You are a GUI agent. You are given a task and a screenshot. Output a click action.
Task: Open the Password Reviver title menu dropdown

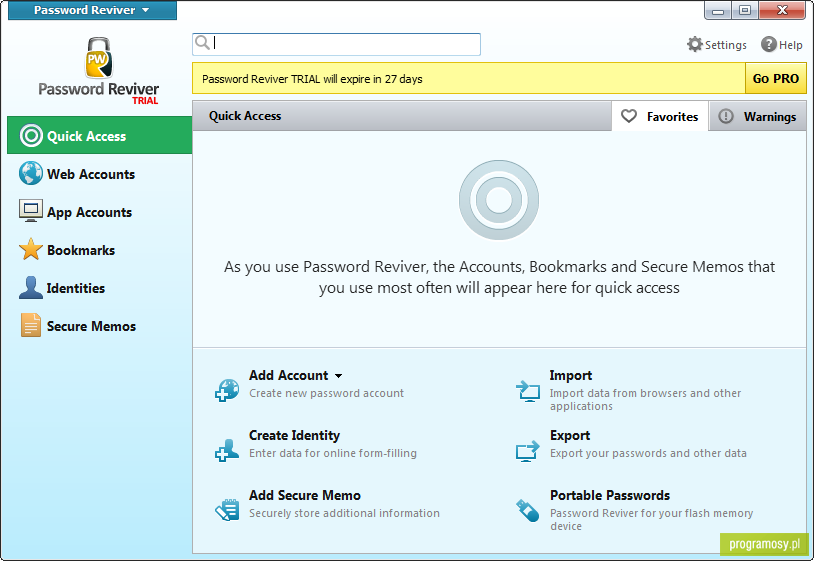point(92,10)
